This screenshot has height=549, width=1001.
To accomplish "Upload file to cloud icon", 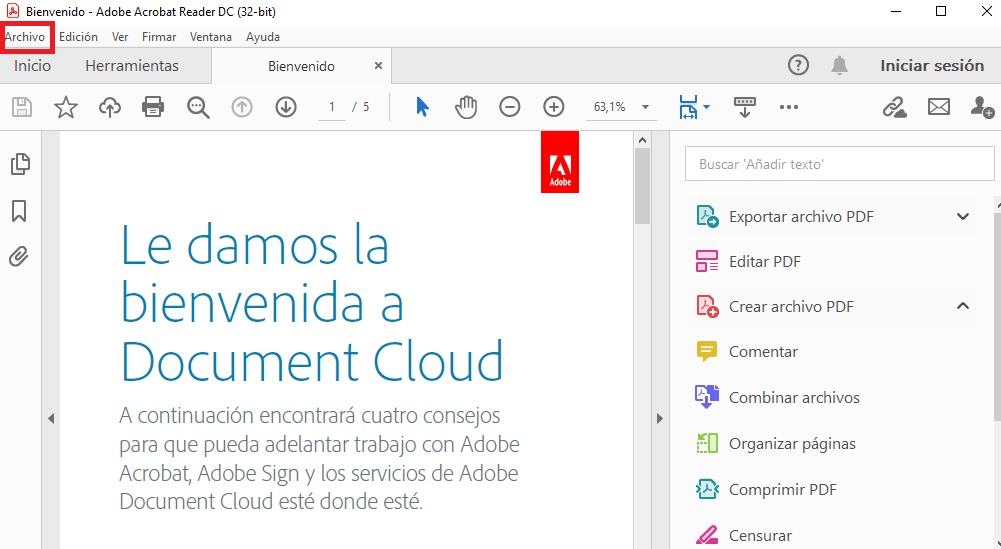I will 110,107.
